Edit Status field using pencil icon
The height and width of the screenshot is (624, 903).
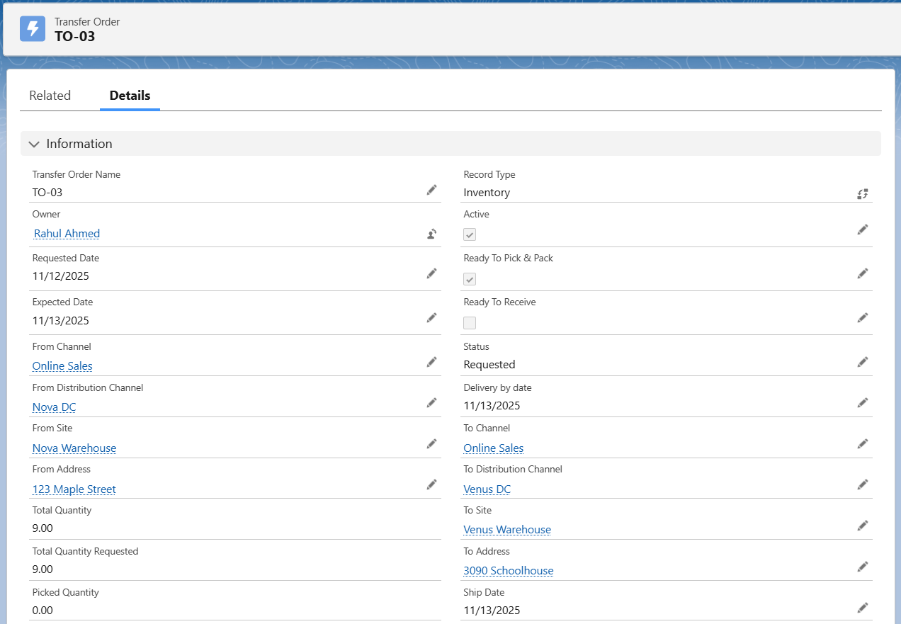tap(862, 362)
